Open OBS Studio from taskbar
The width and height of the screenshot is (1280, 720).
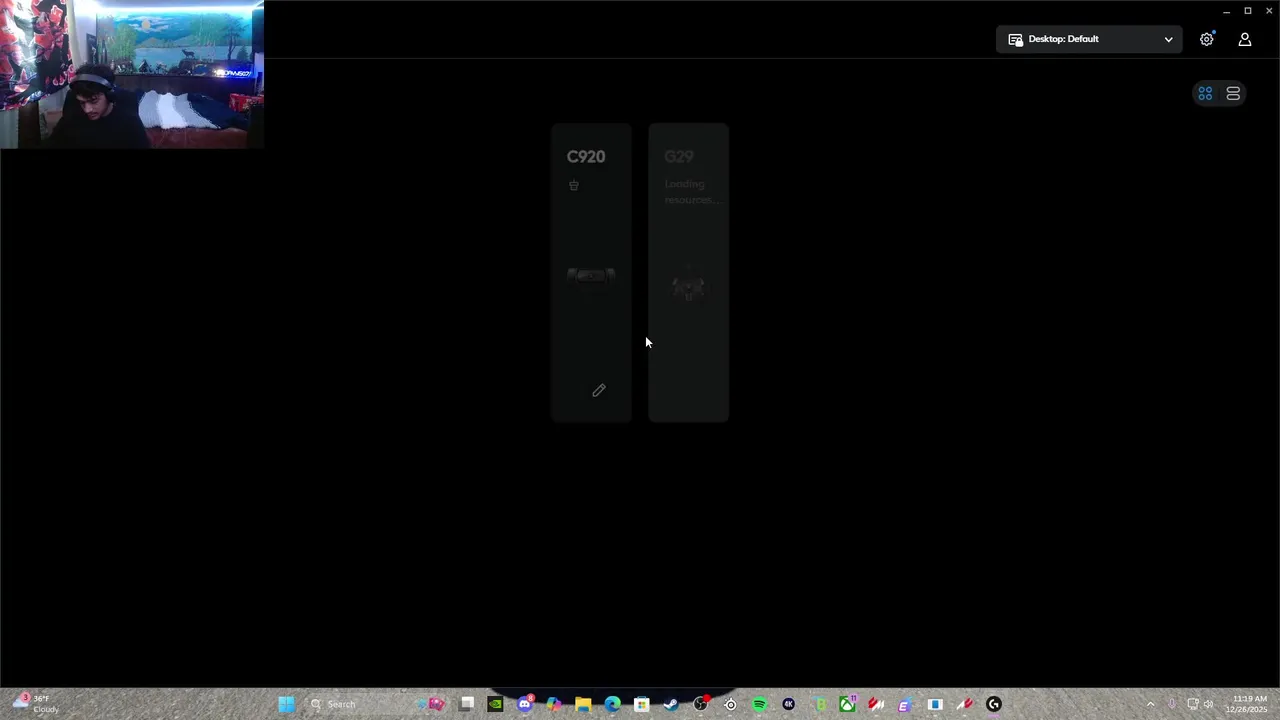(x=700, y=704)
